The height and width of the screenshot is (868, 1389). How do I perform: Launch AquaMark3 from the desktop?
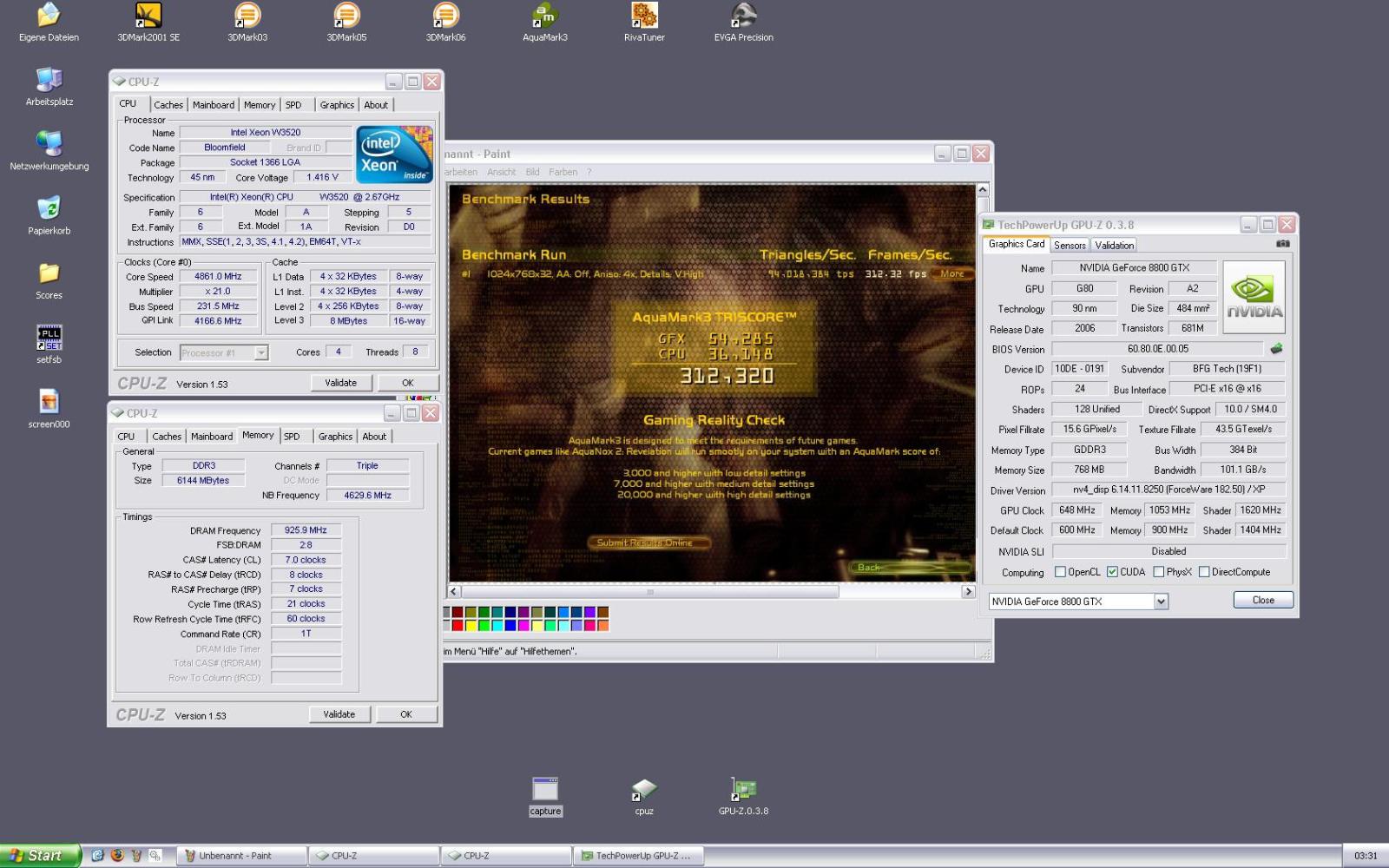(x=545, y=22)
